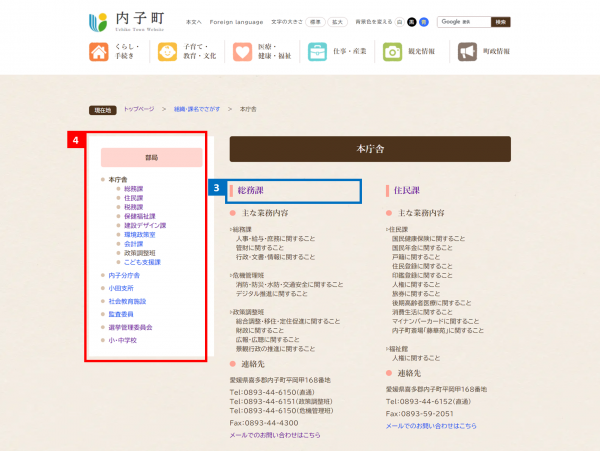
Task: Open 小田支所 in the sidebar
Action: (121, 288)
